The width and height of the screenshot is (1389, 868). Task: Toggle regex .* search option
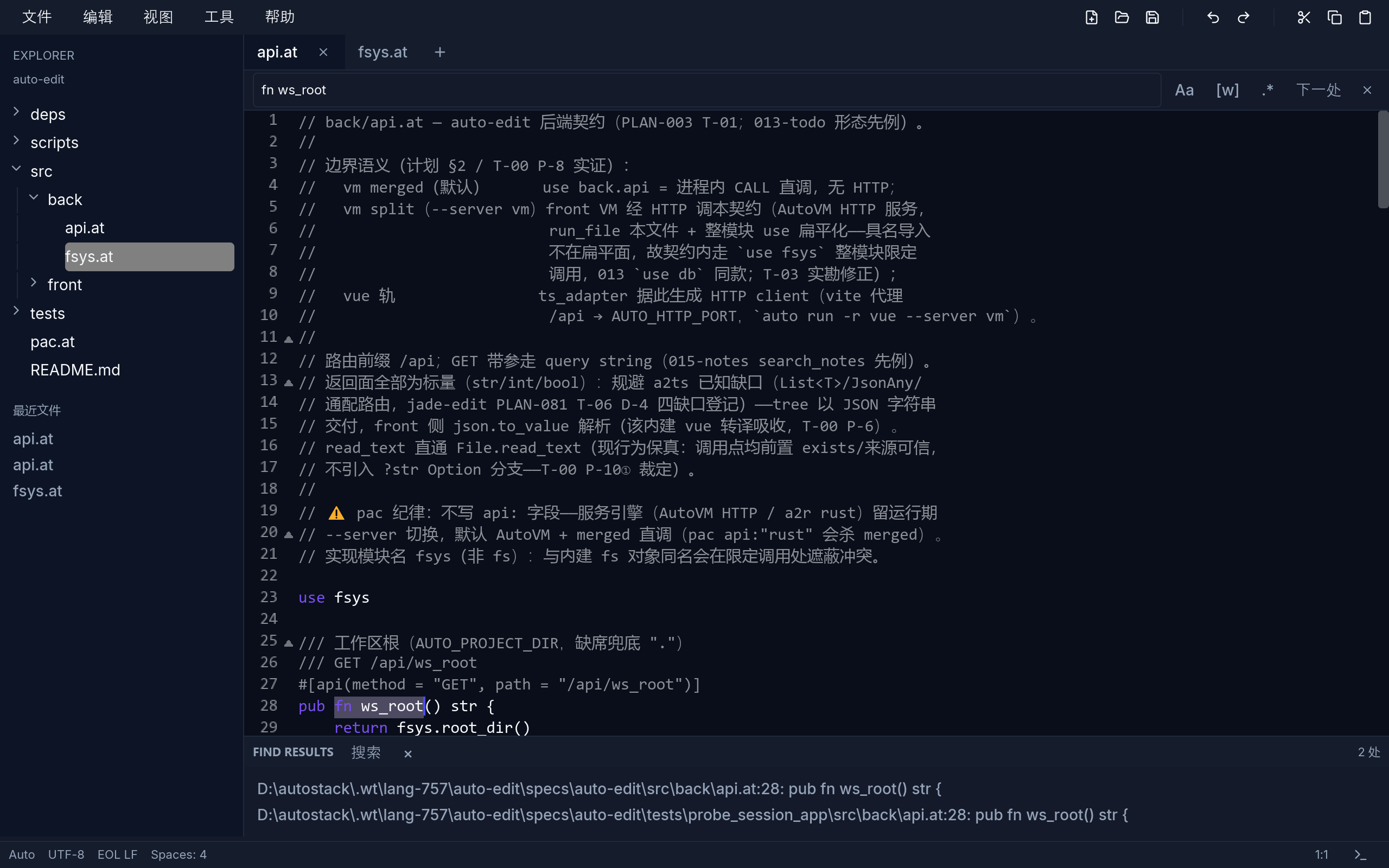1267,90
